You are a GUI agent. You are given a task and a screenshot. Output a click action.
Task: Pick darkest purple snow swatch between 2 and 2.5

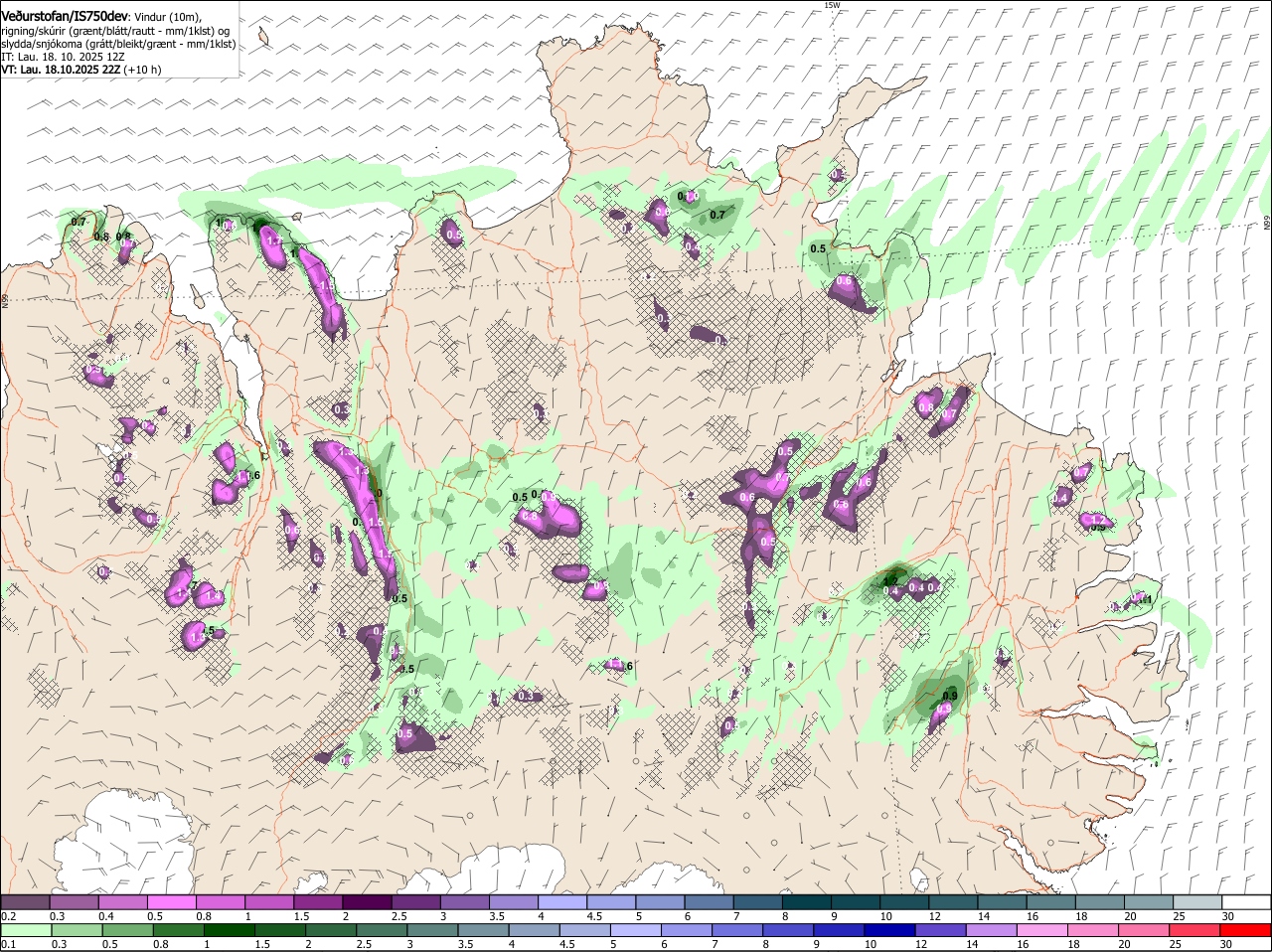click(367, 902)
